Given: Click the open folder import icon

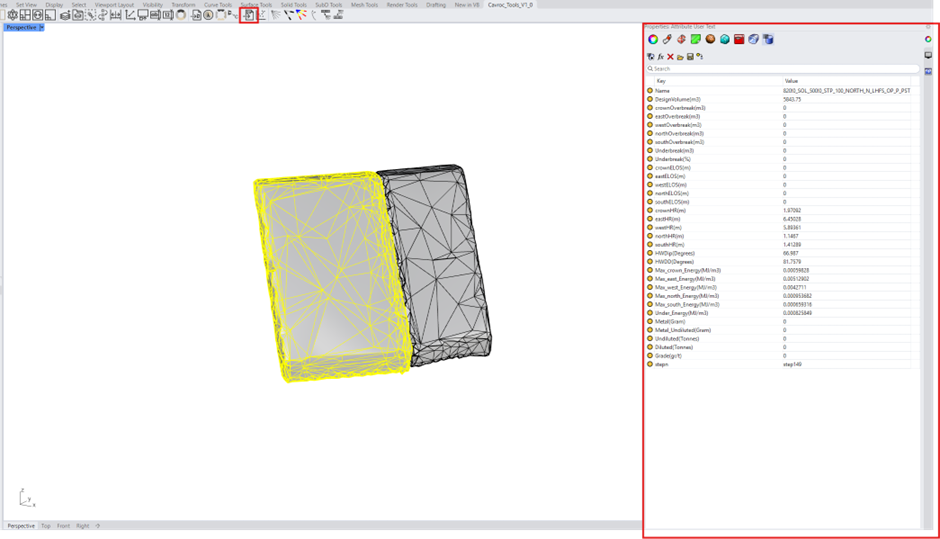Looking at the screenshot, I should point(680,57).
